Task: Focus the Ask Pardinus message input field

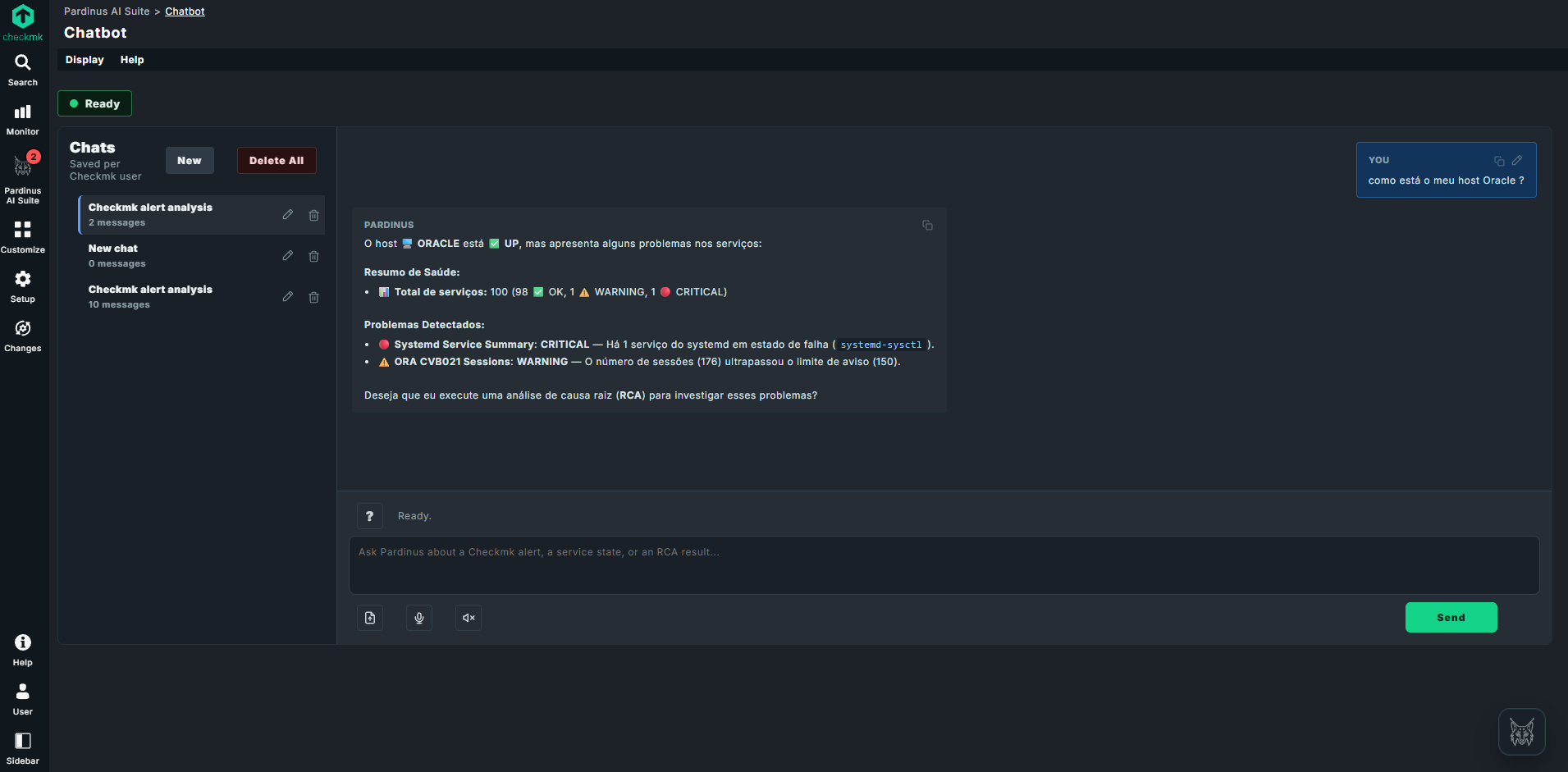Action: click(x=944, y=565)
